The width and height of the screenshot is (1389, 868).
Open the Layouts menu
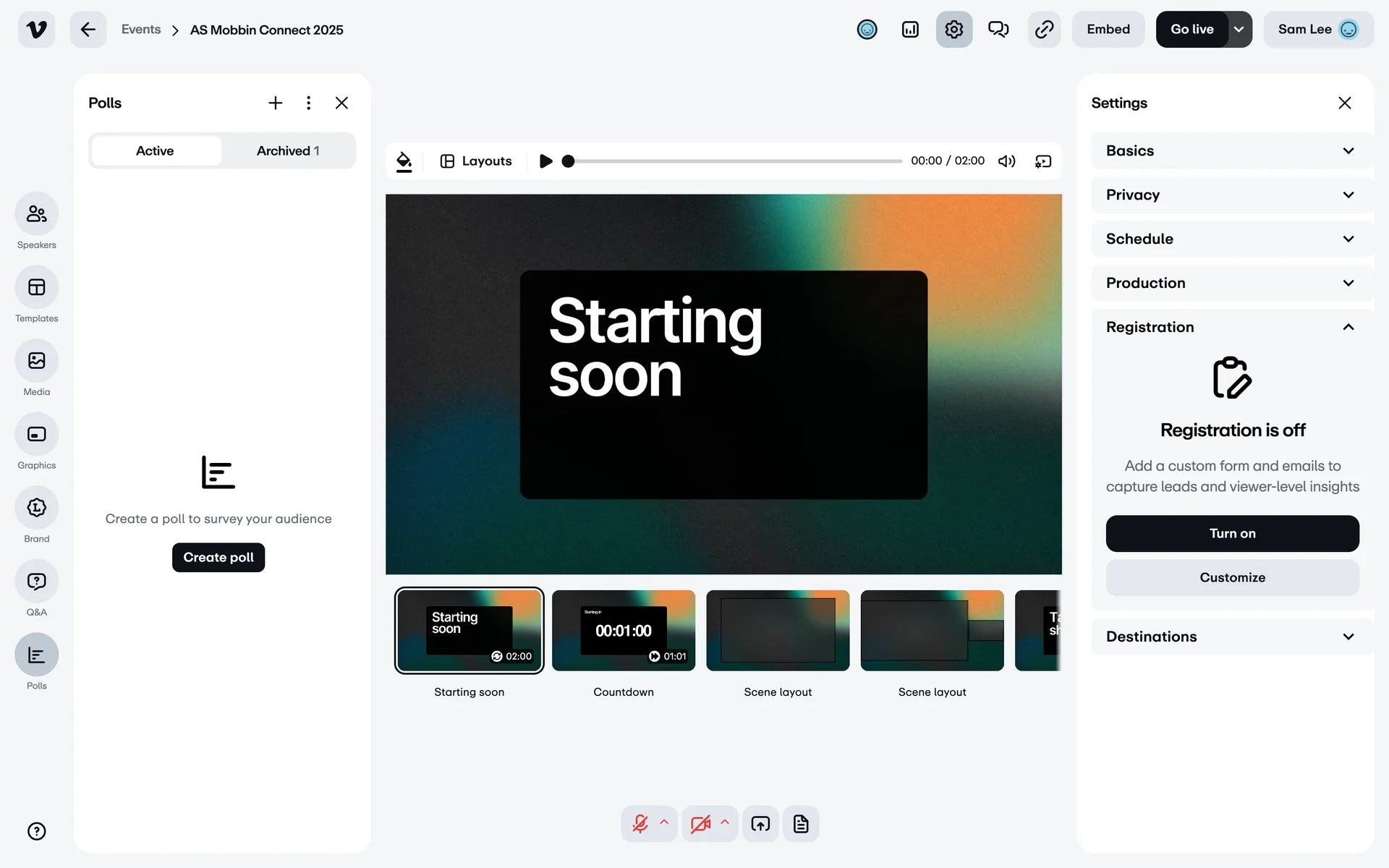click(x=476, y=161)
